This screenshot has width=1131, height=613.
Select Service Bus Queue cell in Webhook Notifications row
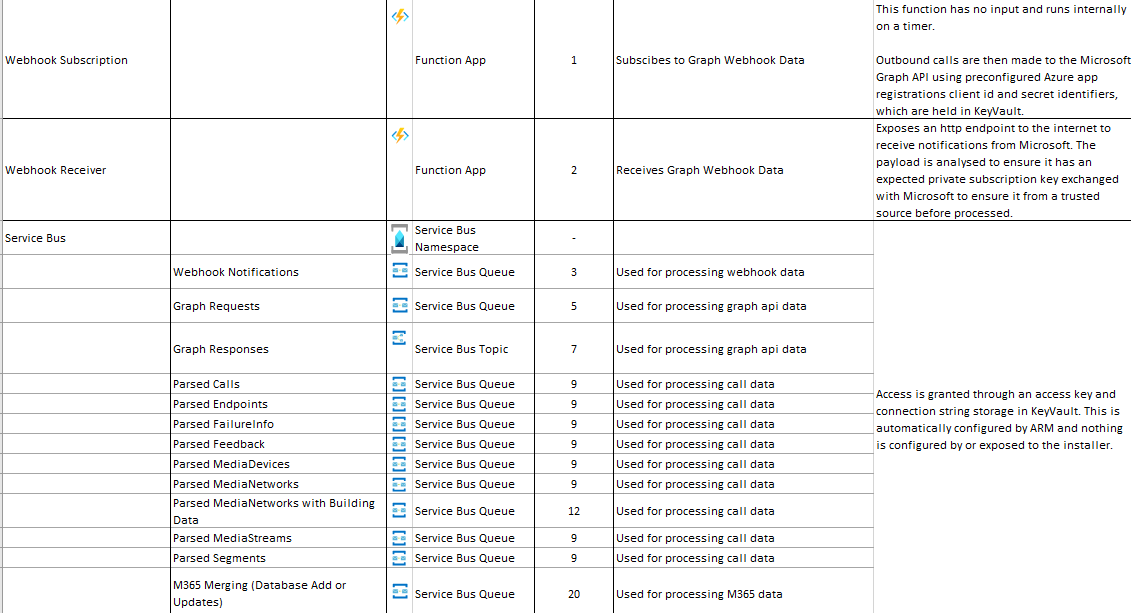coord(473,272)
